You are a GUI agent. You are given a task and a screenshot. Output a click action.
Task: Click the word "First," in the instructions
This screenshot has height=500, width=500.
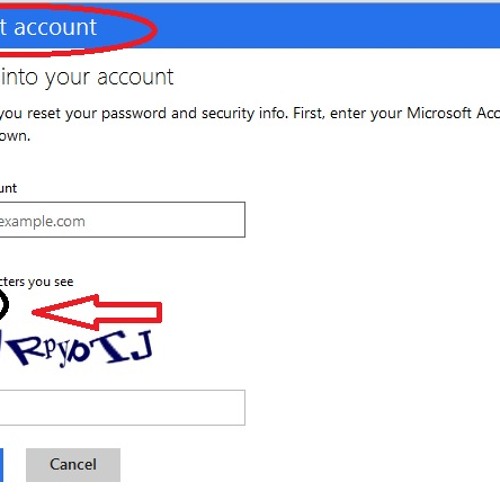(309, 113)
